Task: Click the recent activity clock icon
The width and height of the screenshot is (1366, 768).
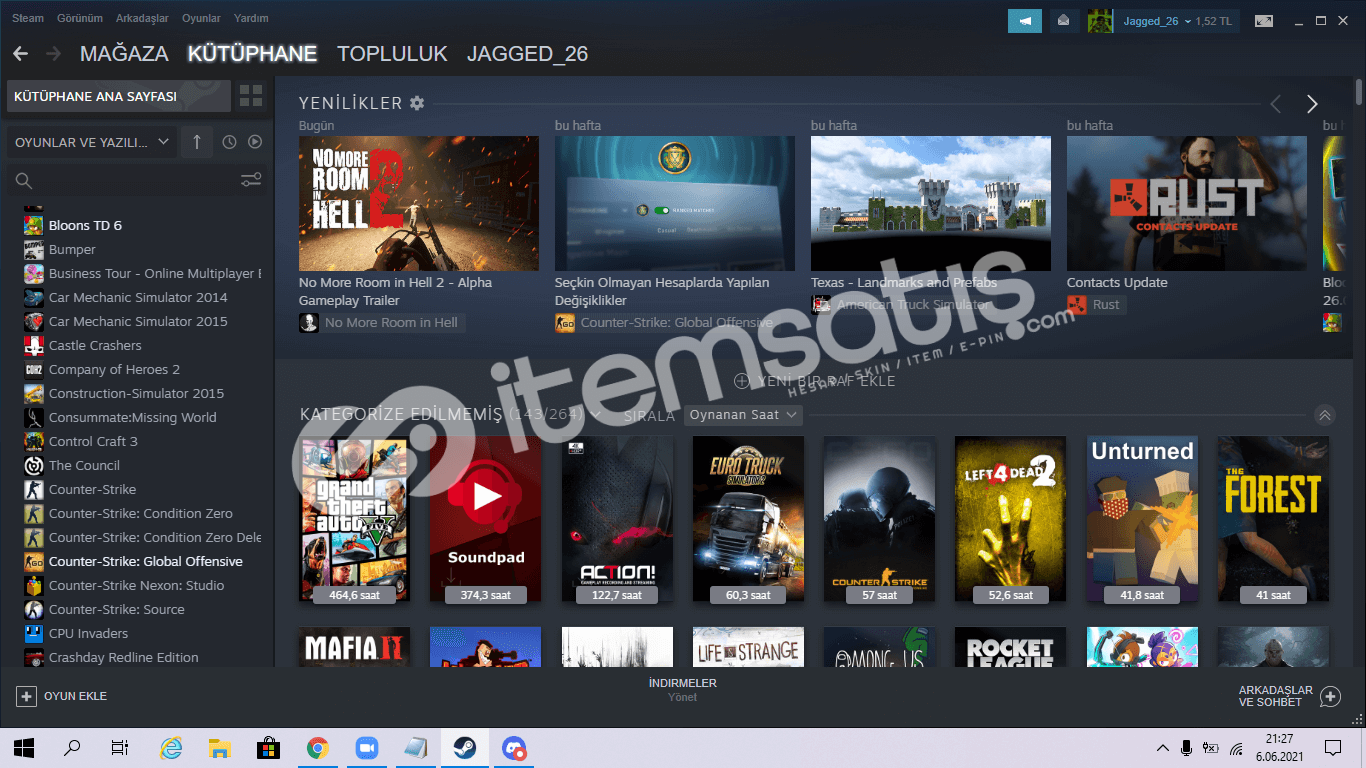Action: 229,142
